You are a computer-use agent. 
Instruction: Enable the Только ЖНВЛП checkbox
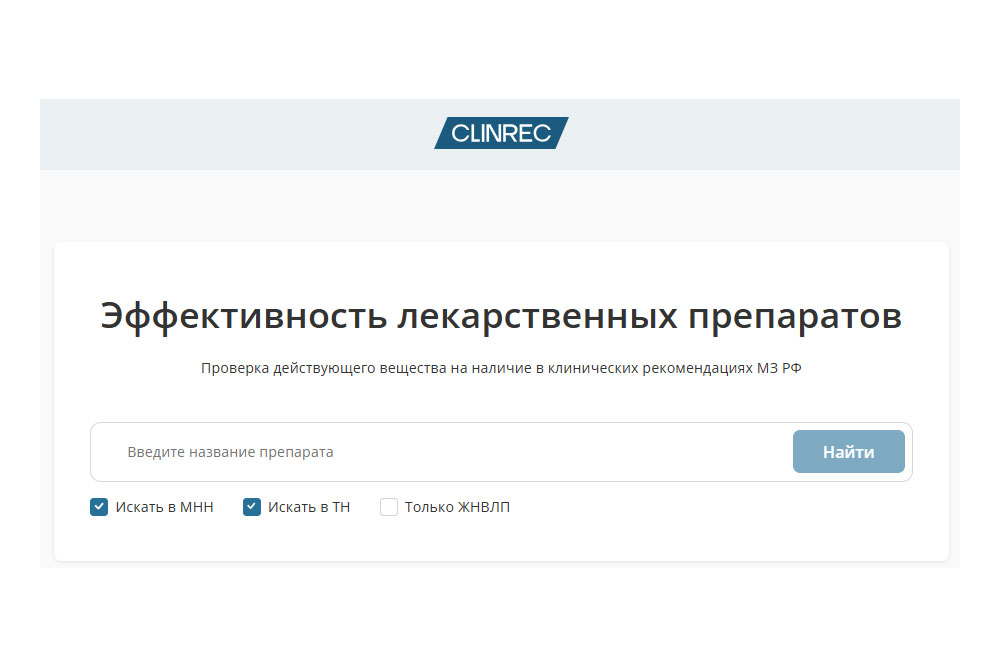(x=389, y=507)
